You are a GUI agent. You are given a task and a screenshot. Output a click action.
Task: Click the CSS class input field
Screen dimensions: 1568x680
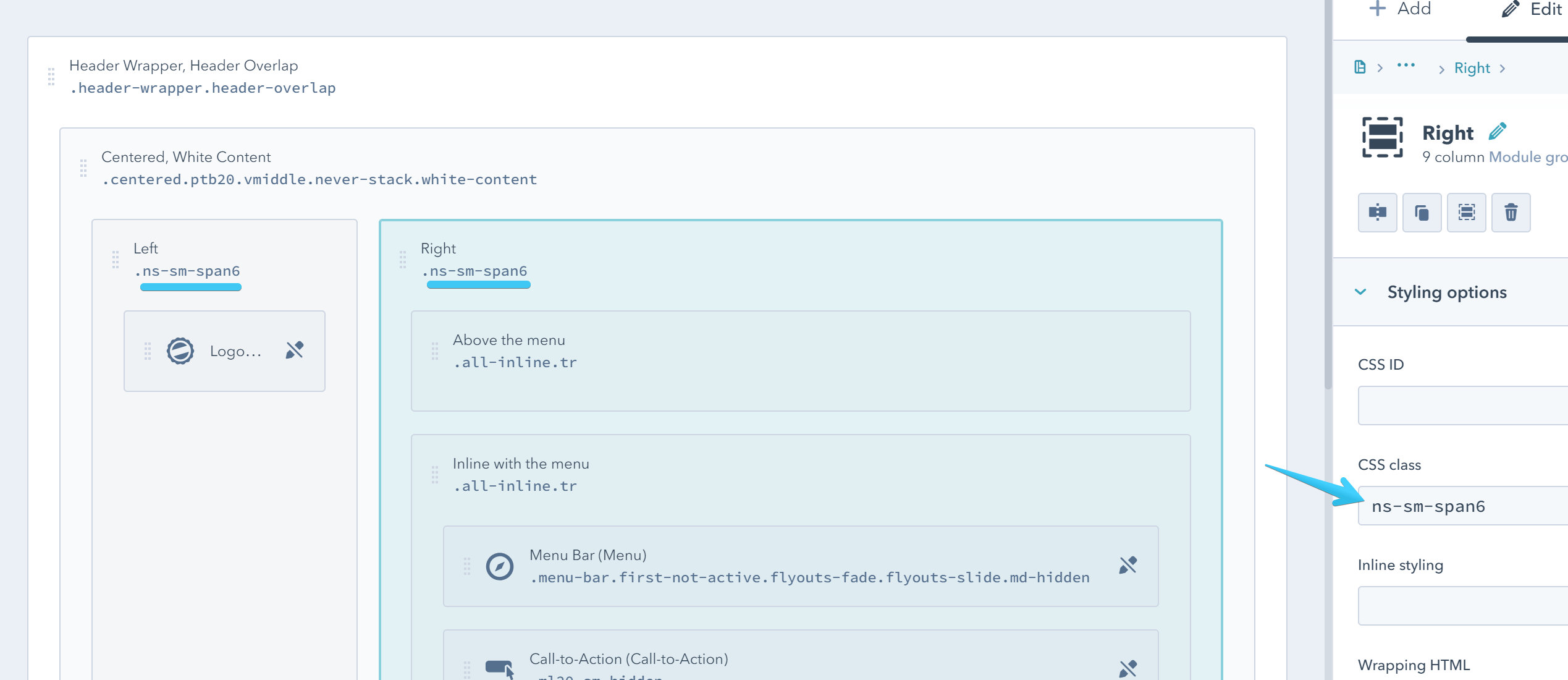pyautogui.click(x=1464, y=506)
